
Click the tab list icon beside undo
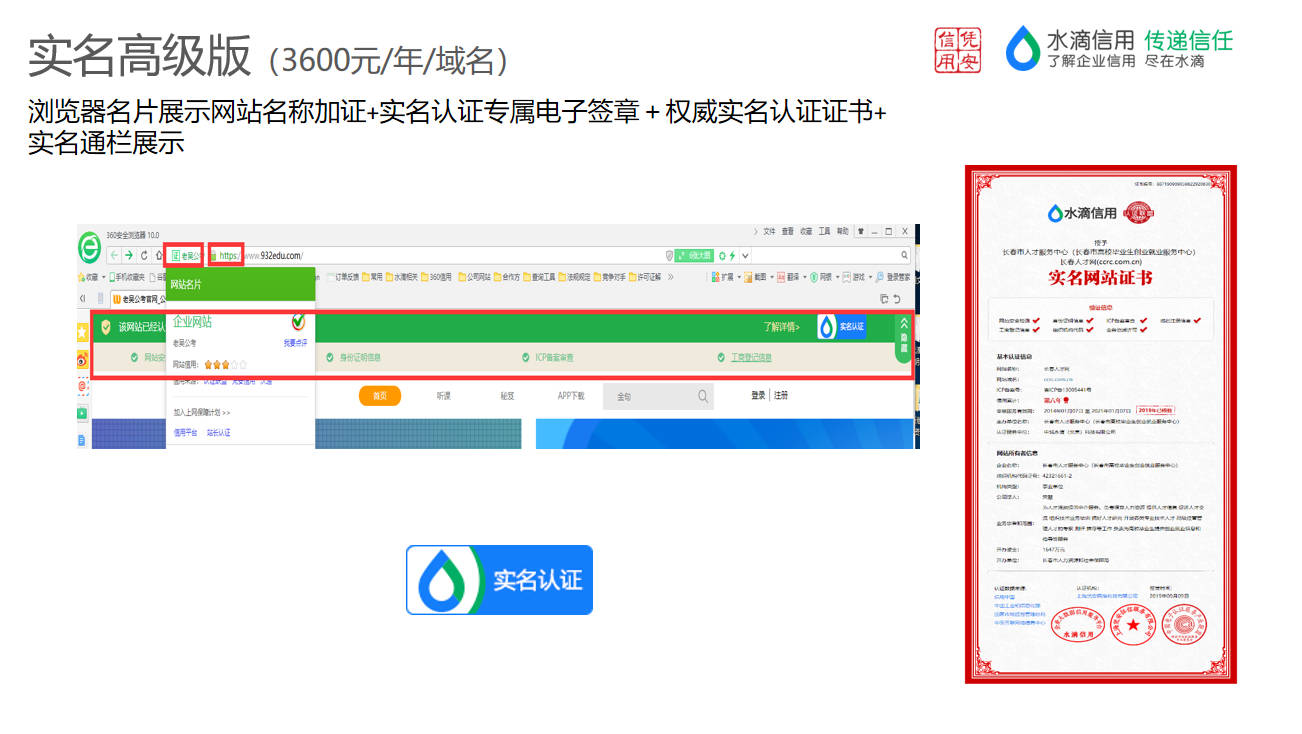pos(884,299)
